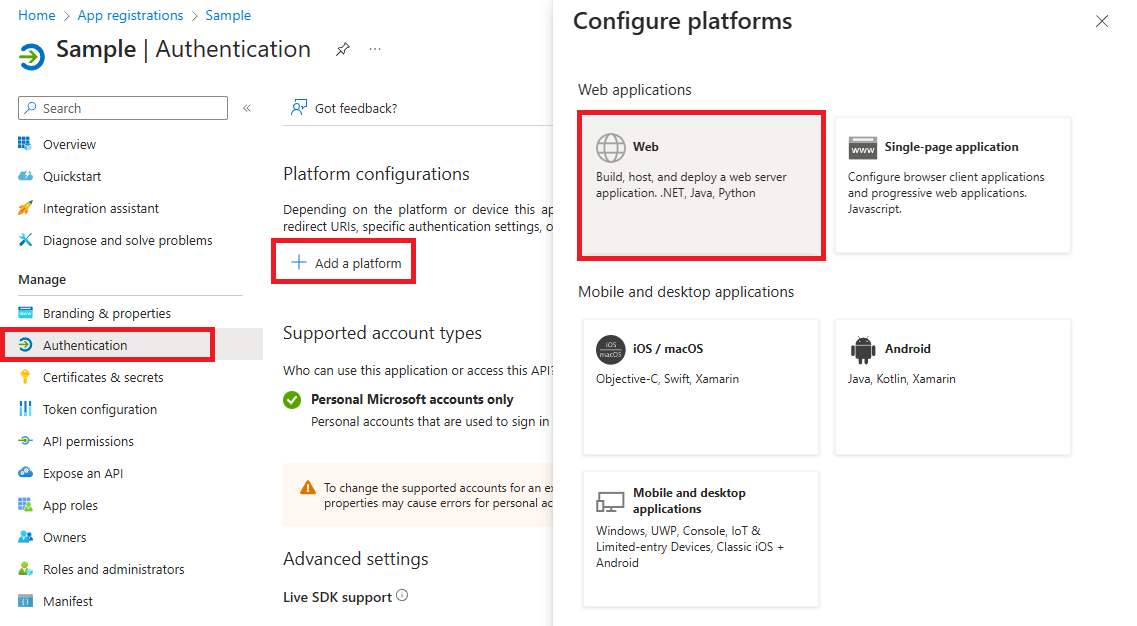Image resolution: width=1137 pixels, height=626 pixels.
Task: Focus the sidebar Search field
Action: [123, 108]
